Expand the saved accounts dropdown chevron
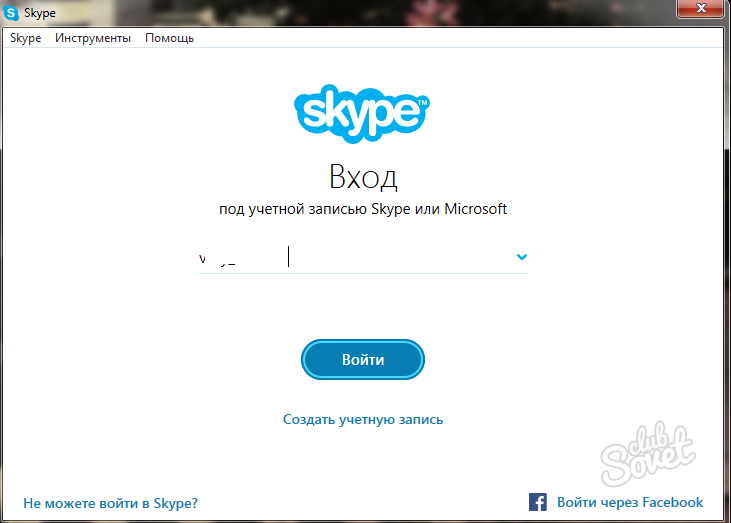731x523 pixels. 522,257
